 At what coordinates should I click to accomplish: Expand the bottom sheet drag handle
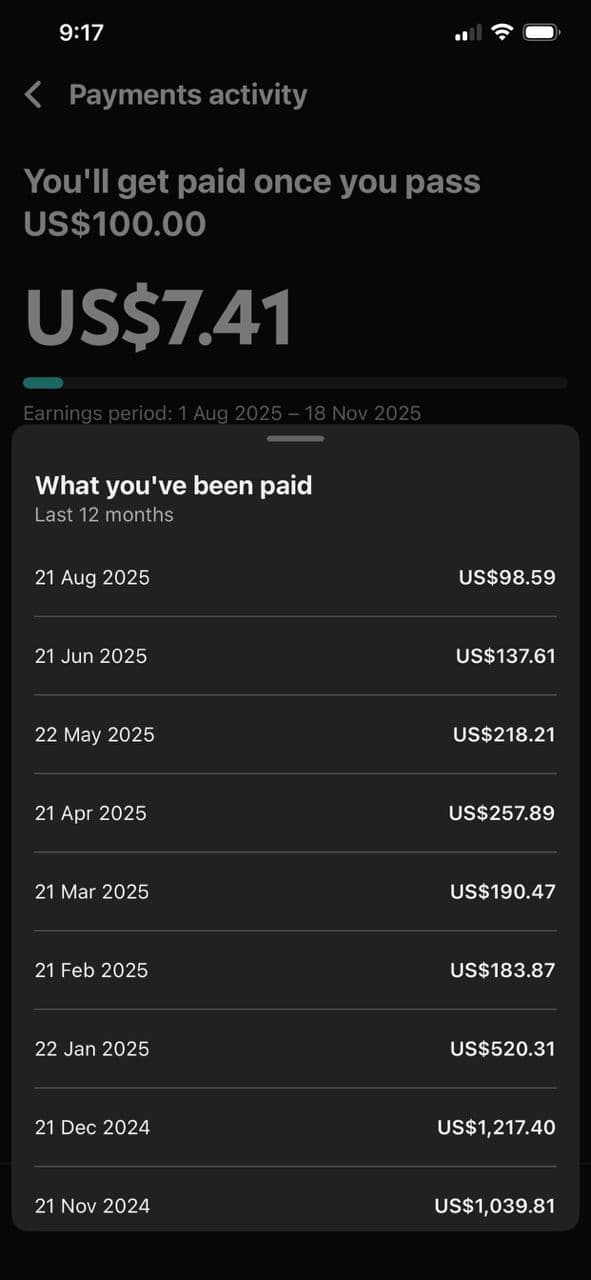pos(296,438)
